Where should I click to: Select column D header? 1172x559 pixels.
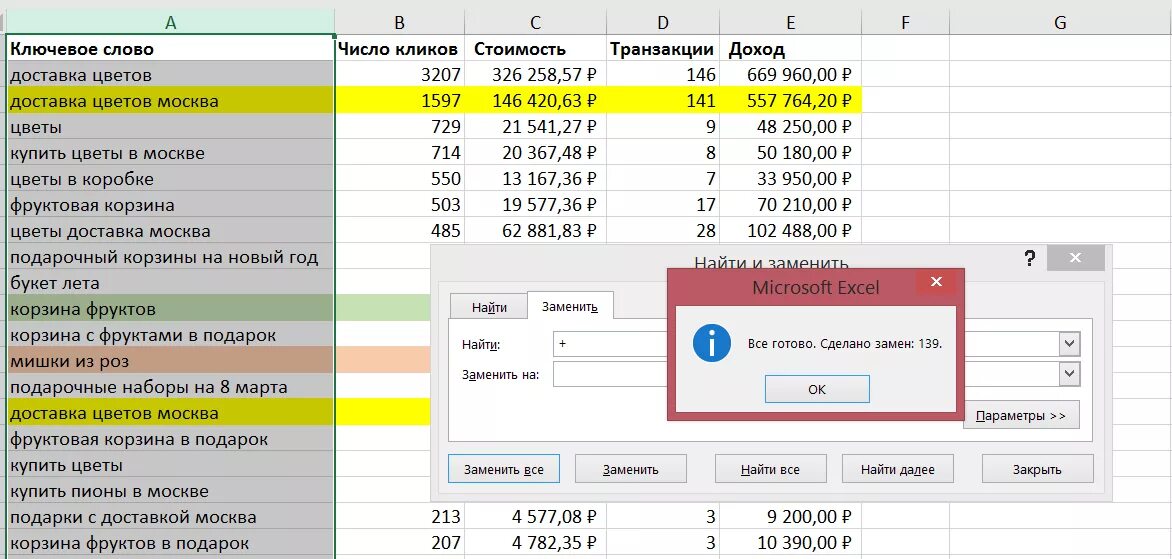pyautogui.click(x=662, y=22)
